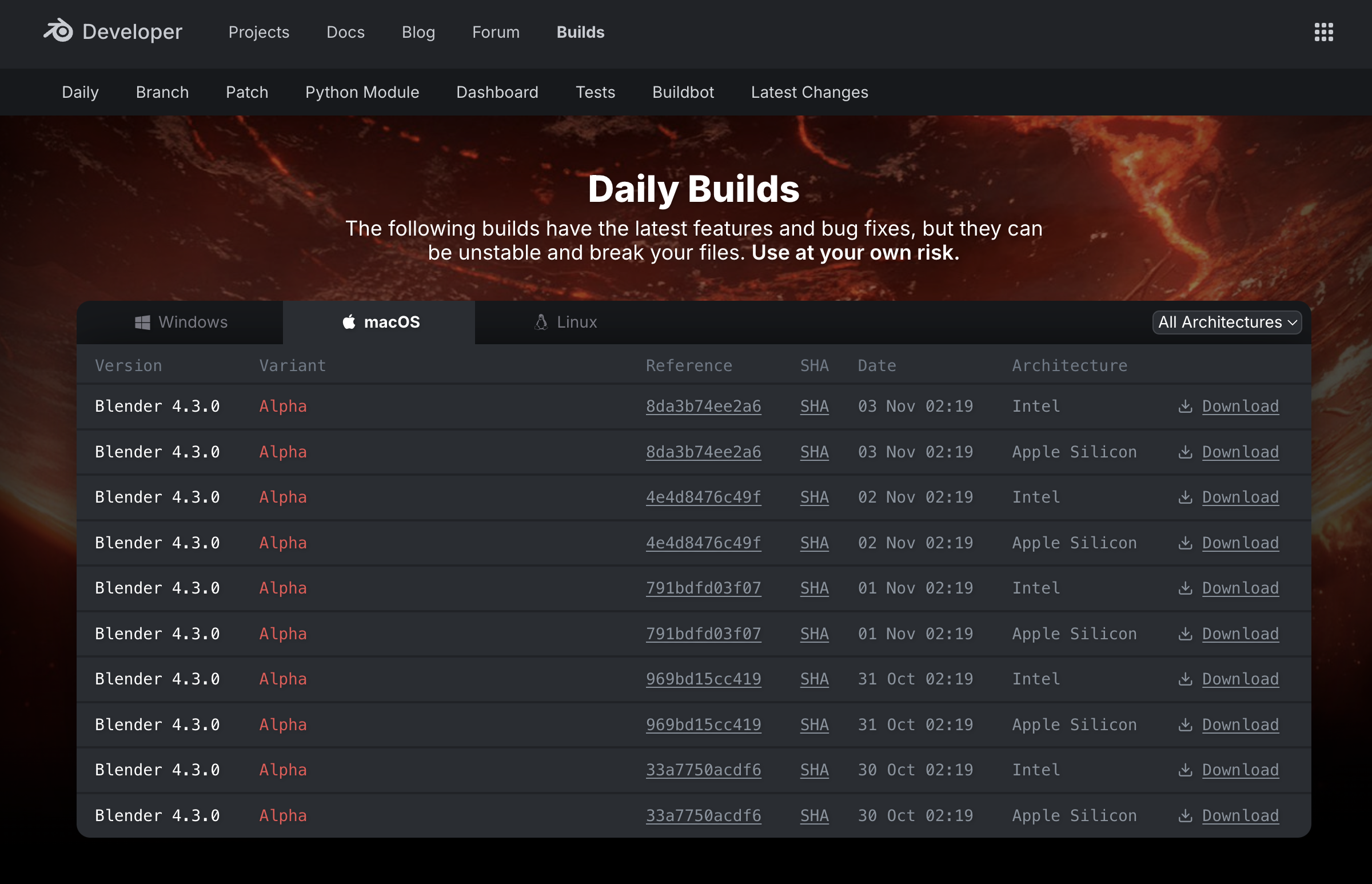
Task: Click Download text for 02 Nov Intel build
Action: pos(1240,497)
